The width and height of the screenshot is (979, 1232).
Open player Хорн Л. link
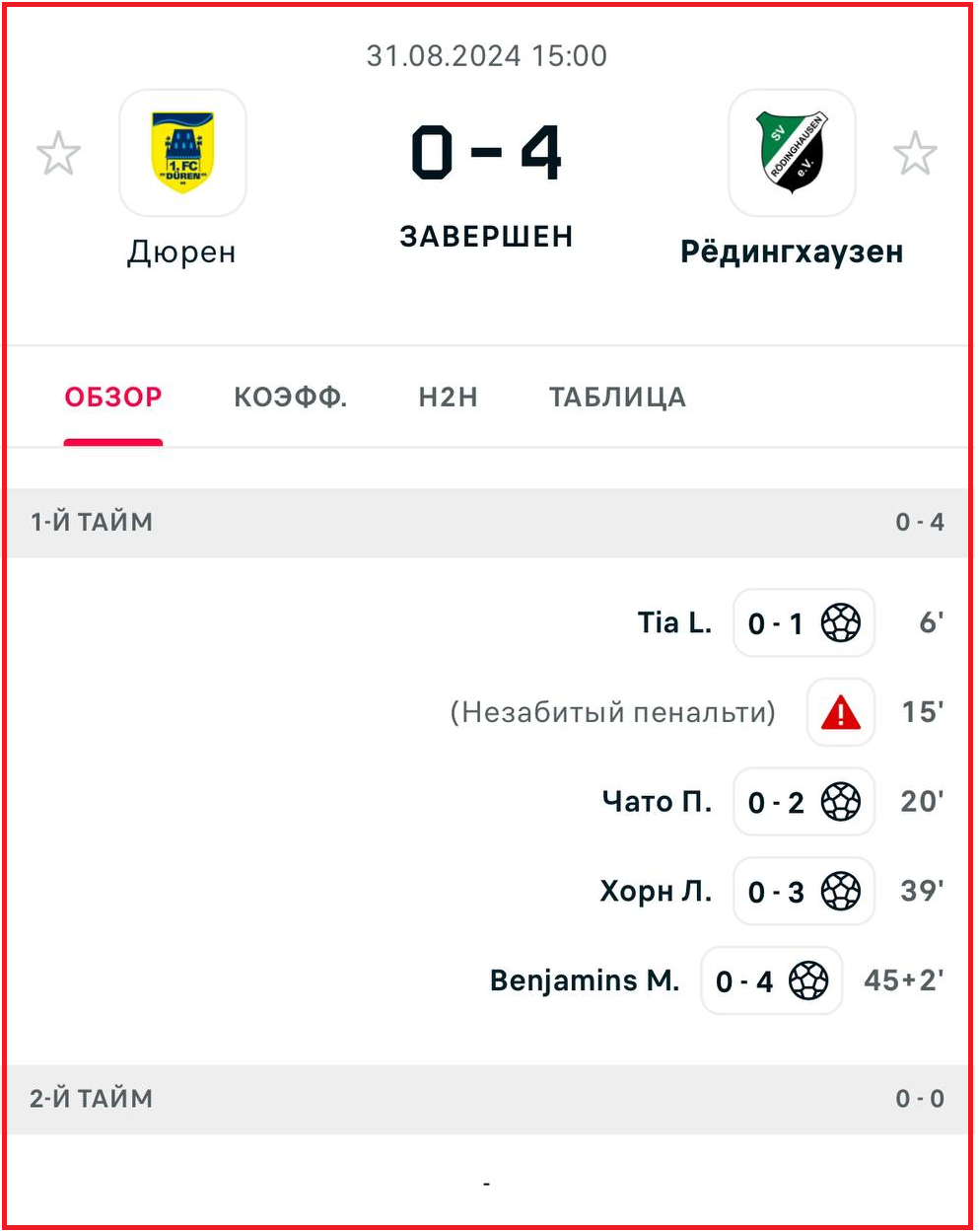click(x=656, y=892)
